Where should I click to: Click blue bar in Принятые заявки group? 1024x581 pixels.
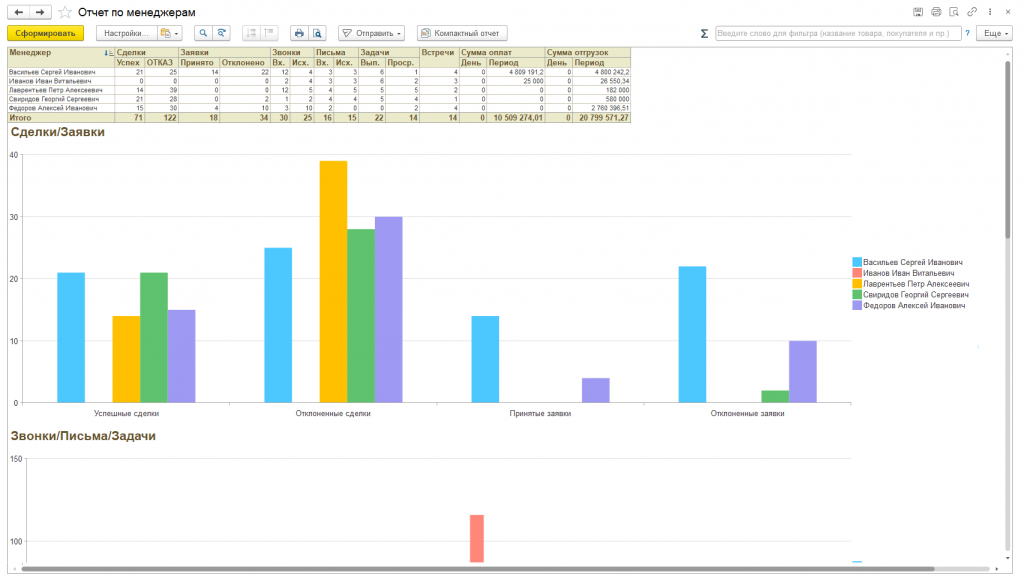point(485,359)
